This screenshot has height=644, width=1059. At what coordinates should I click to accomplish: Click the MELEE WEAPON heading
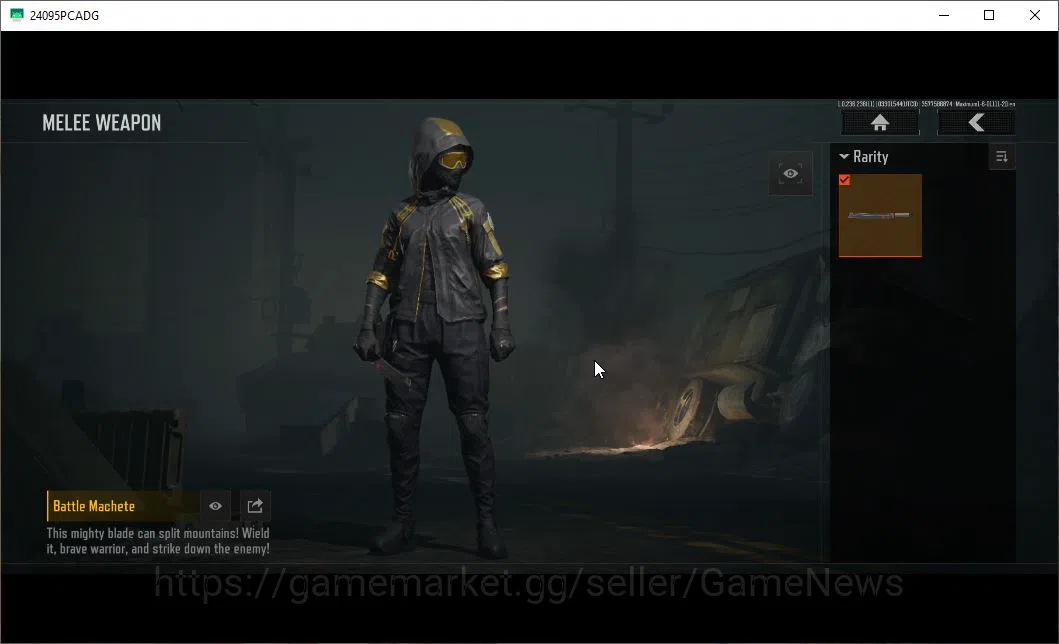tap(102, 123)
